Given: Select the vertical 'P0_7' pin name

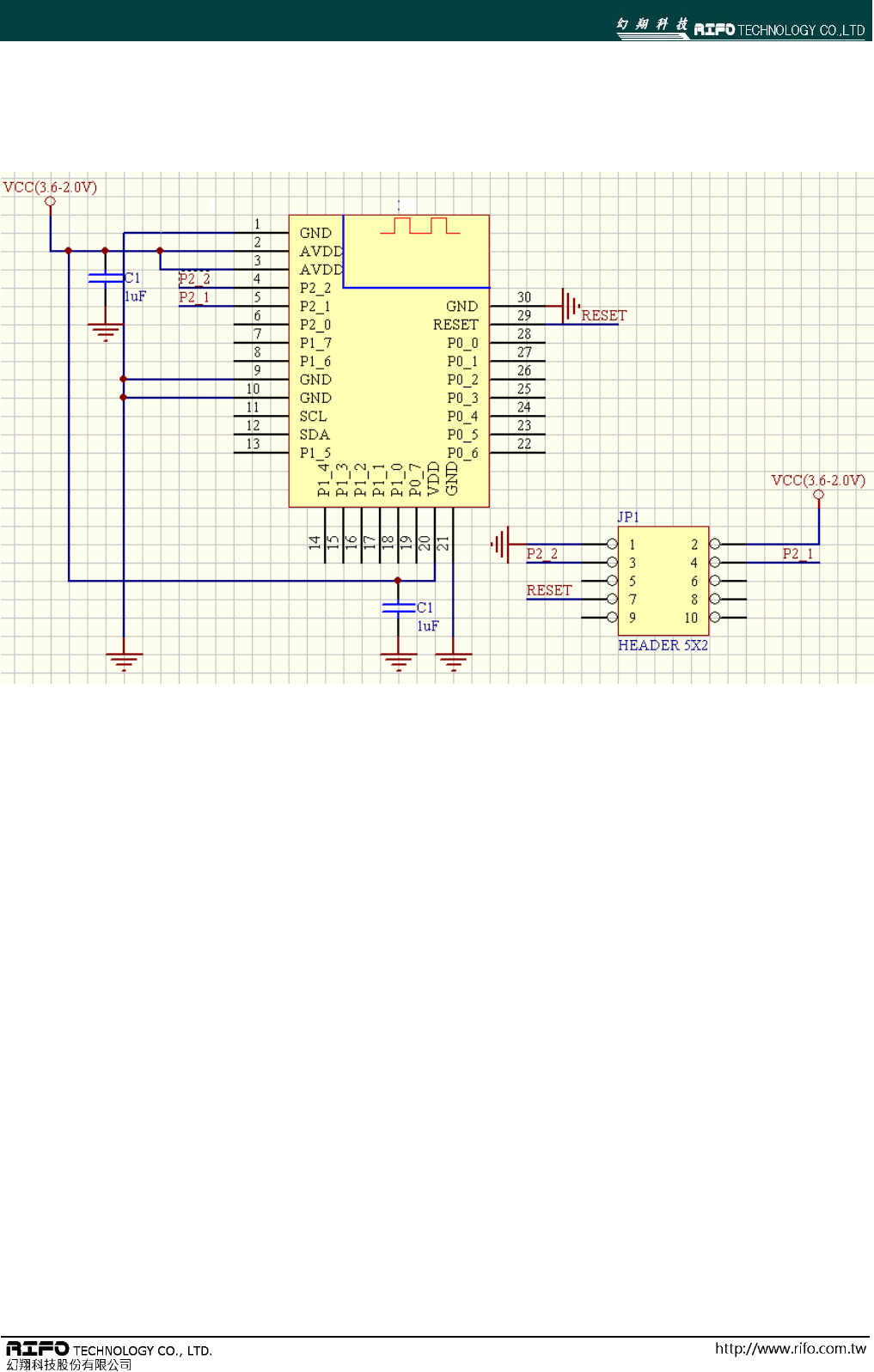Looking at the screenshot, I should point(416,480).
